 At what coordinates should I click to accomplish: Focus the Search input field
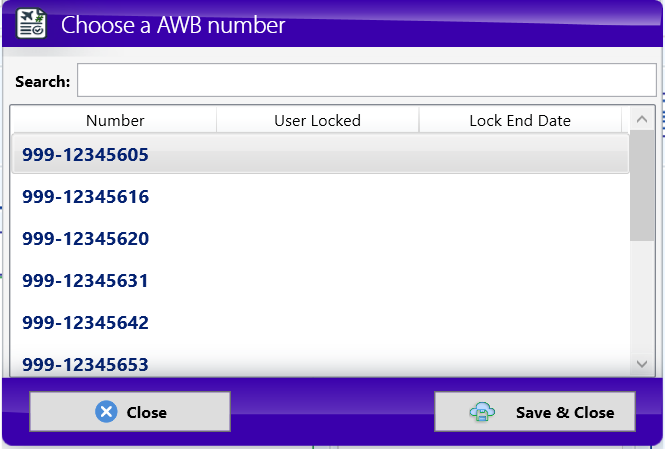367,80
